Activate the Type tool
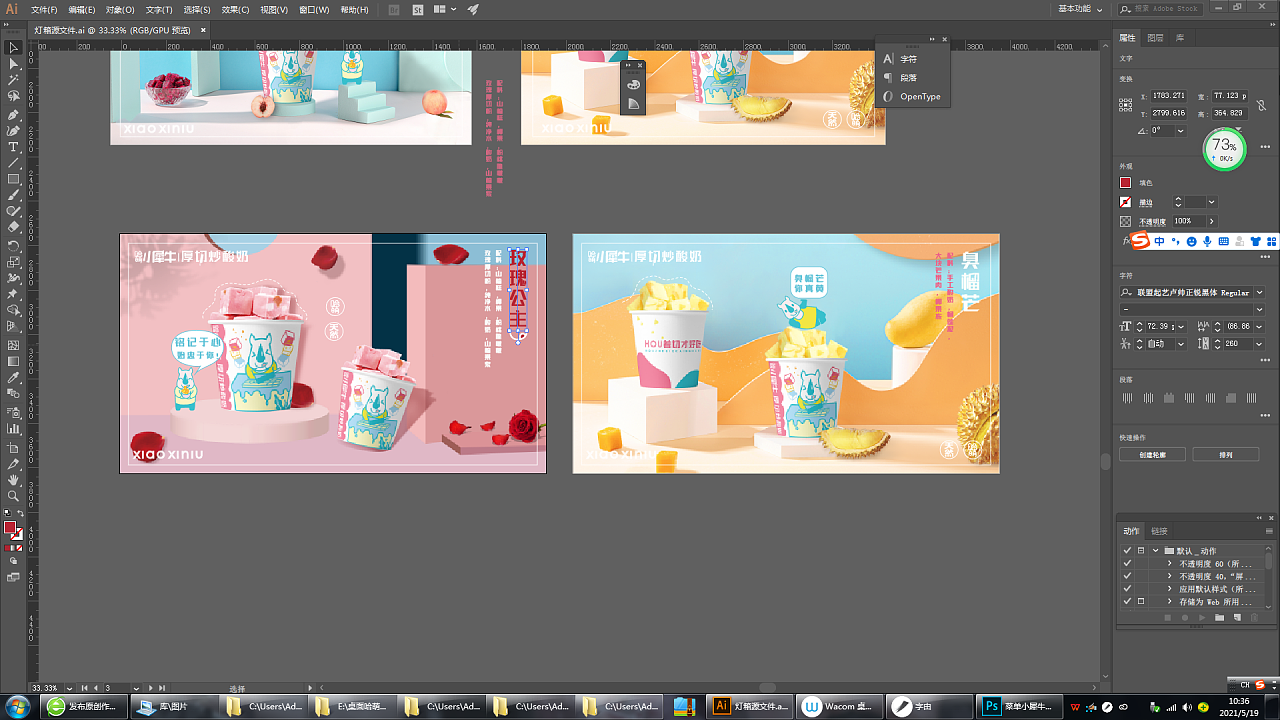Screen dimensions: 1280x720 (14, 147)
